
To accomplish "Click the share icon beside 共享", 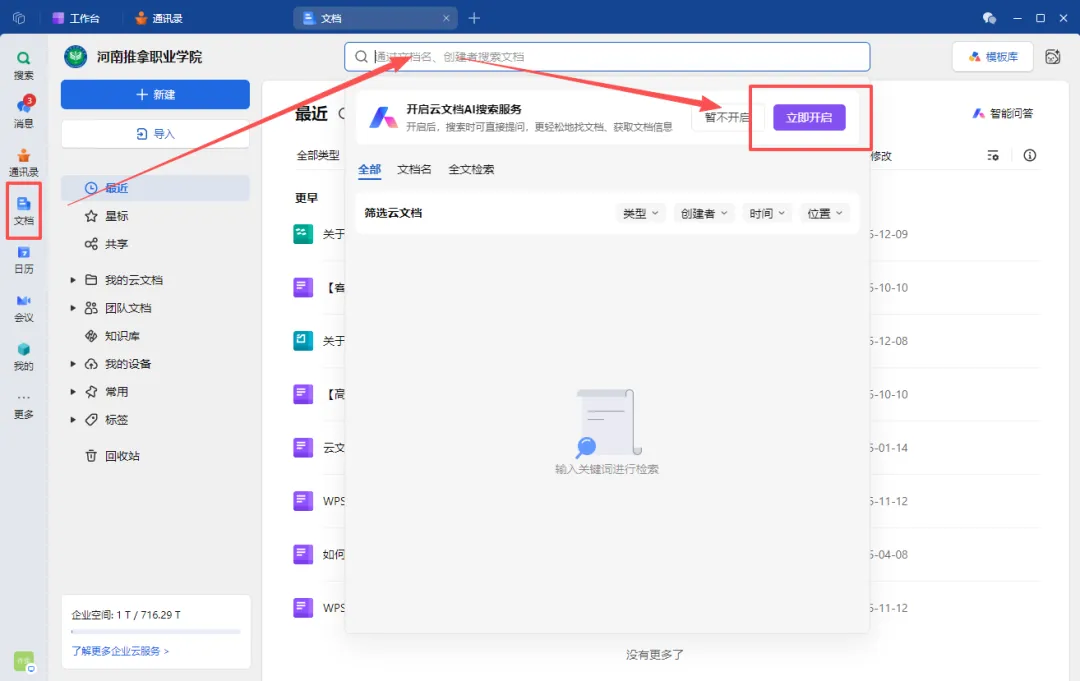I will pyautogui.click(x=91, y=244).
